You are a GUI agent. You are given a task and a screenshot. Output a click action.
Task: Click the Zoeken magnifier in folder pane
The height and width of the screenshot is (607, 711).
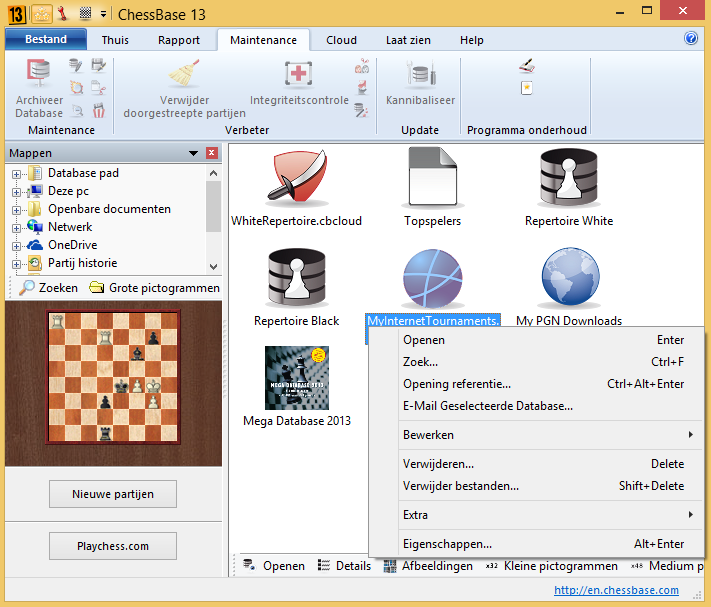coord(49,288)
